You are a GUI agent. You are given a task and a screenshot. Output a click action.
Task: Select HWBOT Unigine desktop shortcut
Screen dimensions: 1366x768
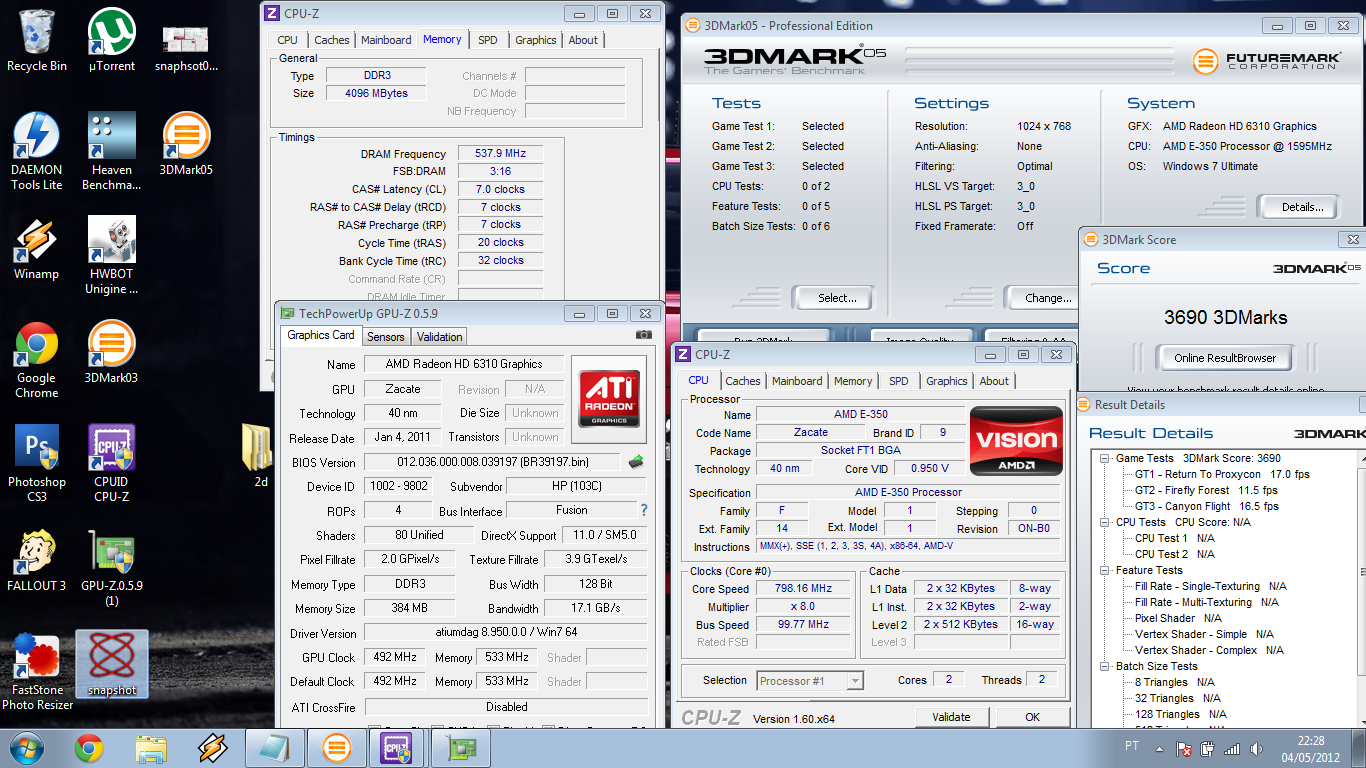click(112, 256)
